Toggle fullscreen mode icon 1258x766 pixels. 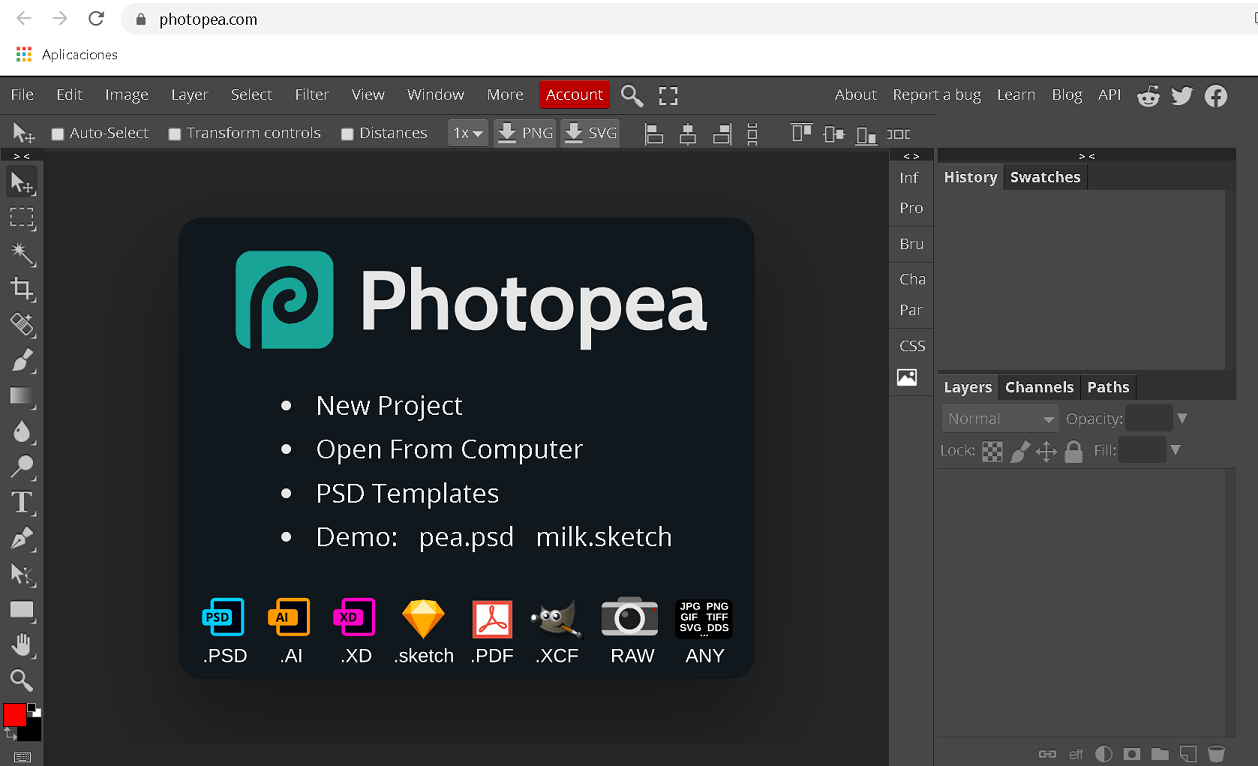point(669,95)
